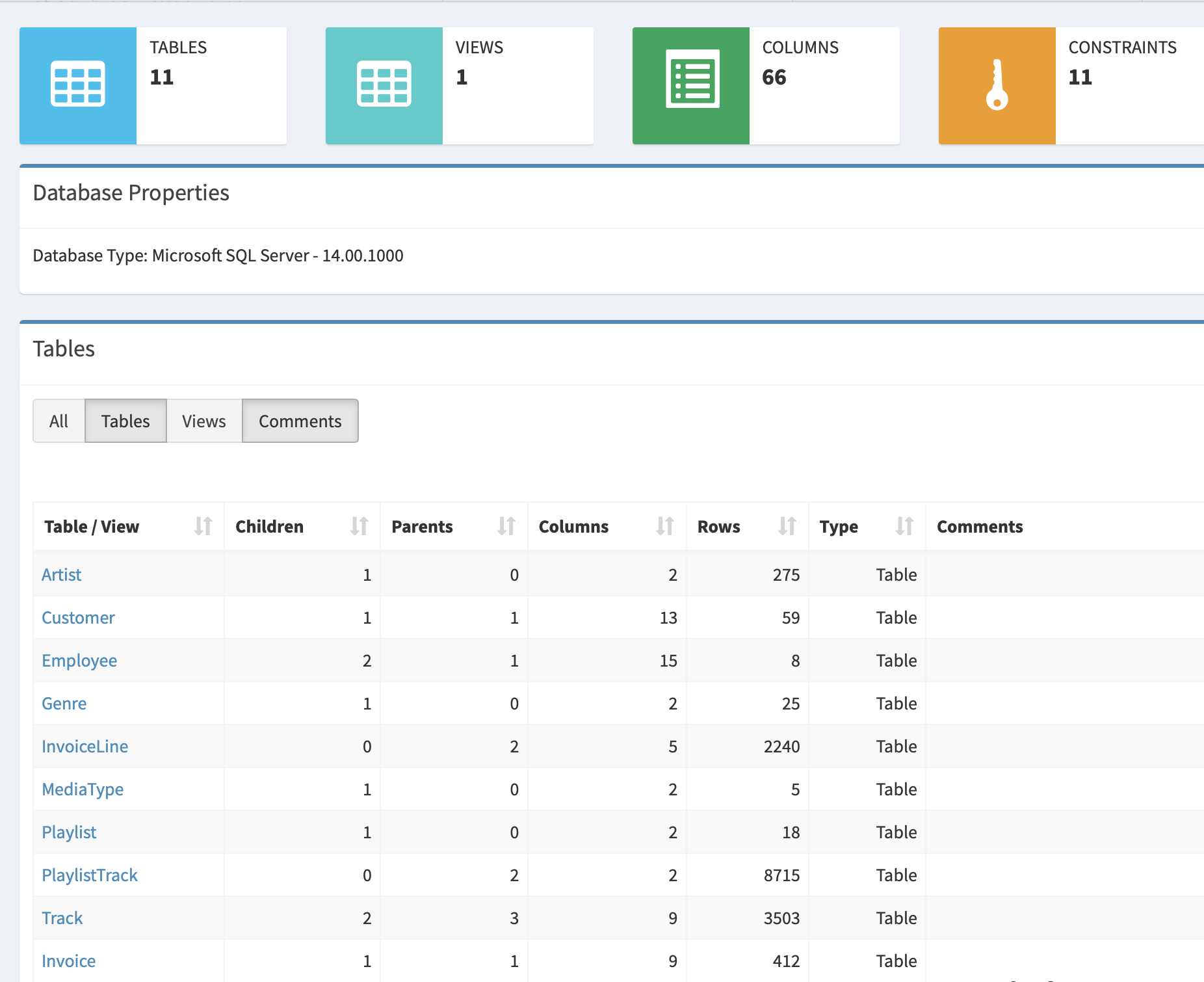
Task: Open the InvoiceLine table link
Action: tap(85, 747)
